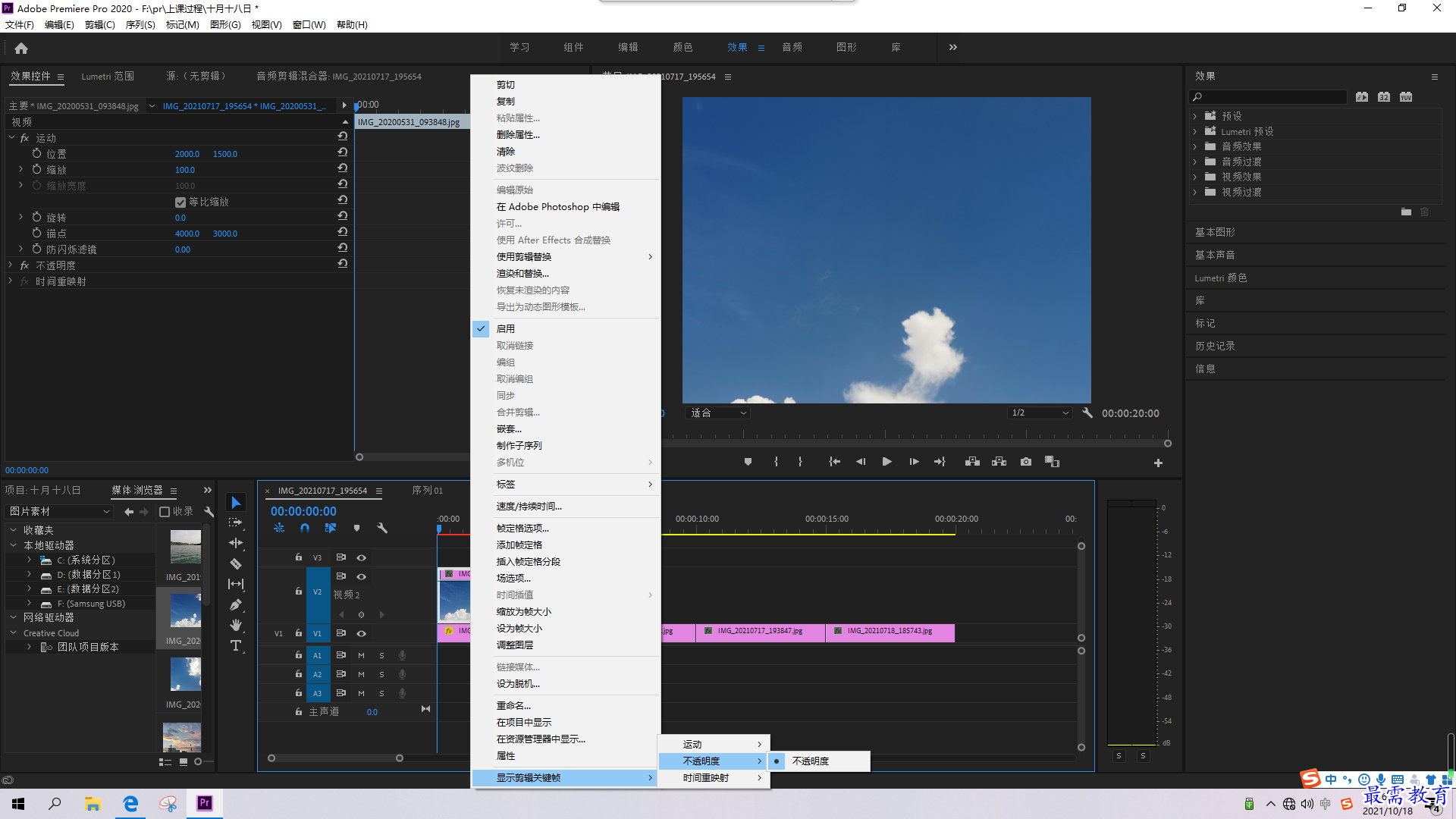
Task: Toggle V2 track output eye
Action: 362,576
